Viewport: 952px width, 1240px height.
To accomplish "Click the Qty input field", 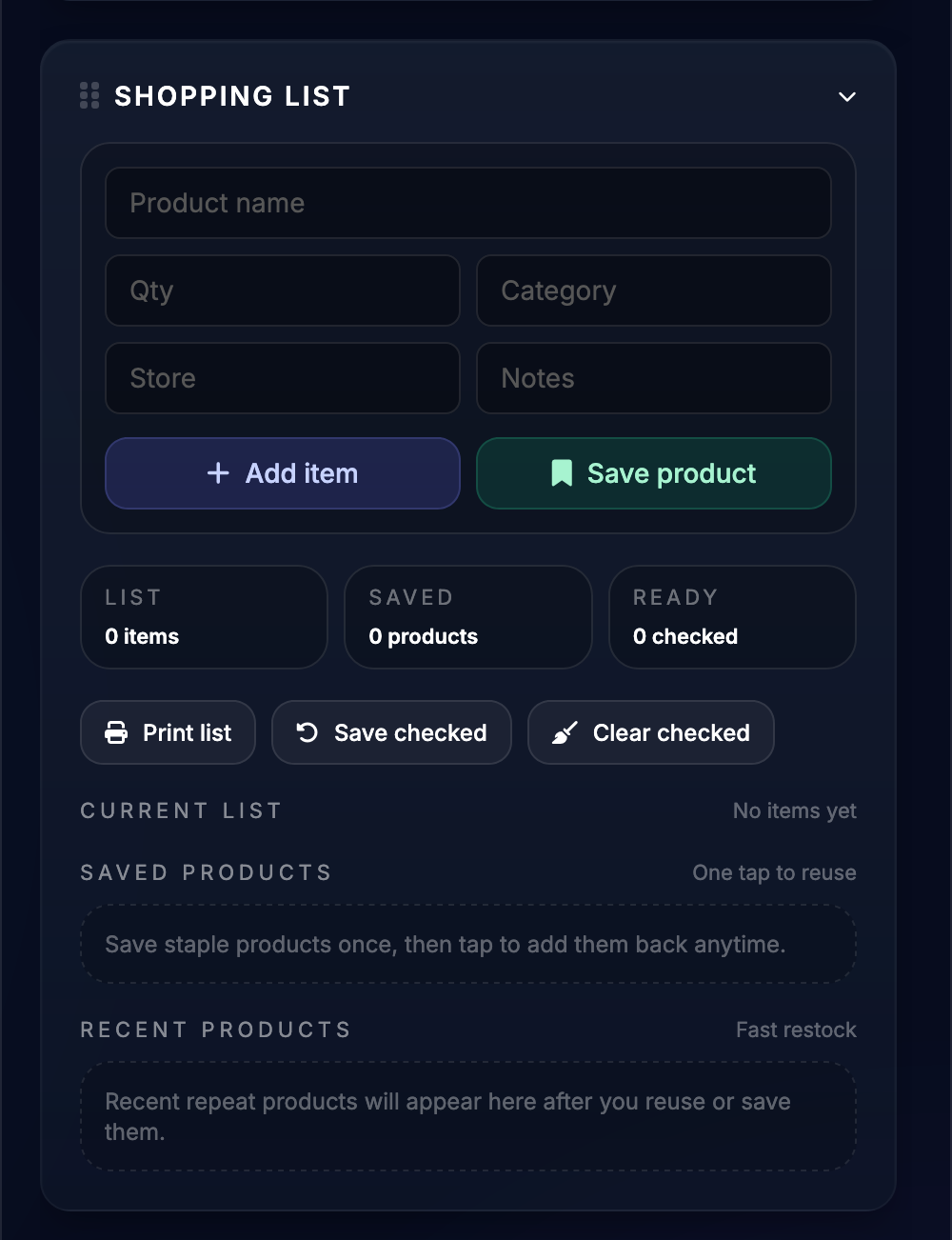I will pyautogui.click(x=282, y=290).
